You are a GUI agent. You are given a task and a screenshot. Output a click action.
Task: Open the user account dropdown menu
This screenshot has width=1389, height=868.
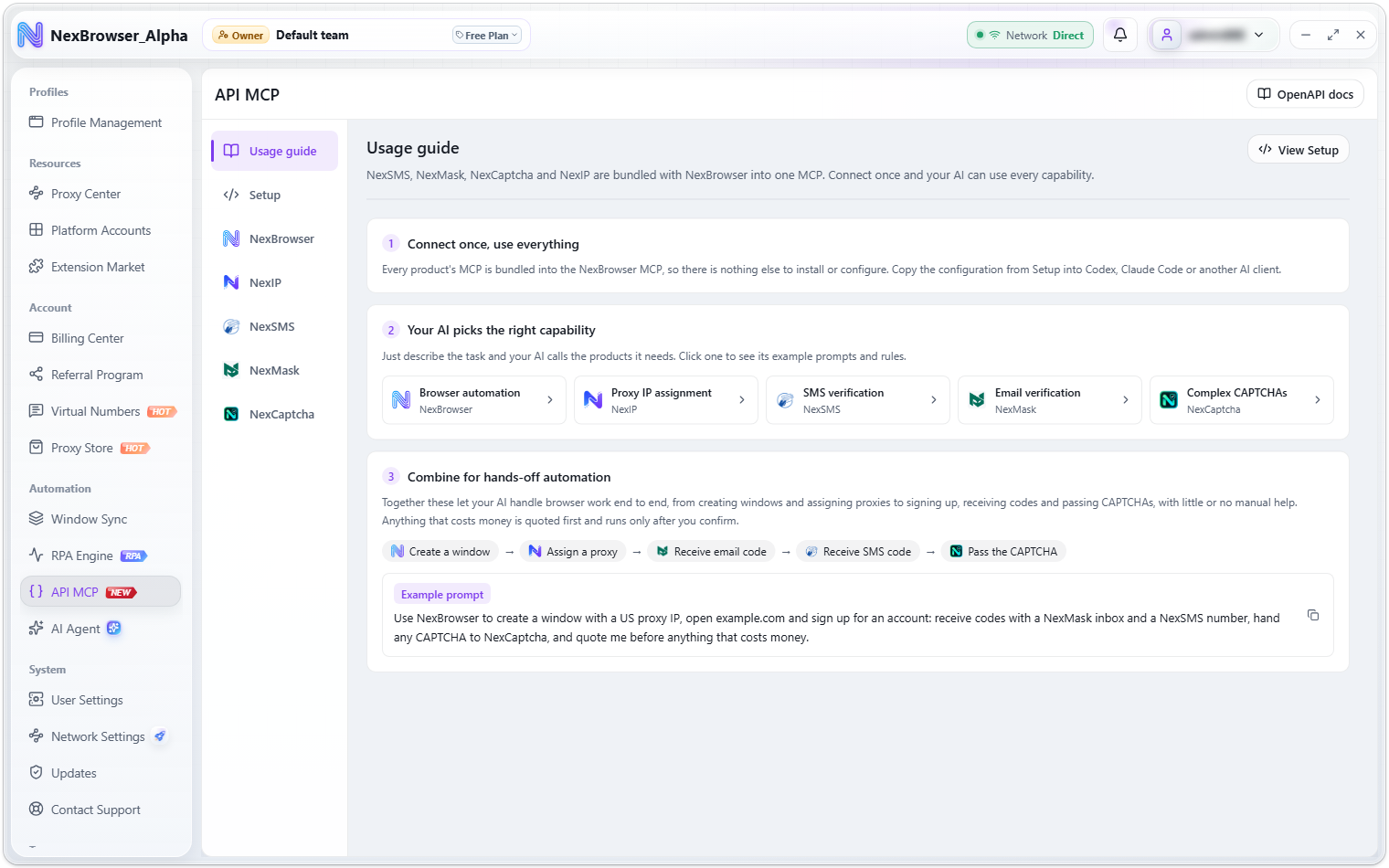pos(1214,35)
